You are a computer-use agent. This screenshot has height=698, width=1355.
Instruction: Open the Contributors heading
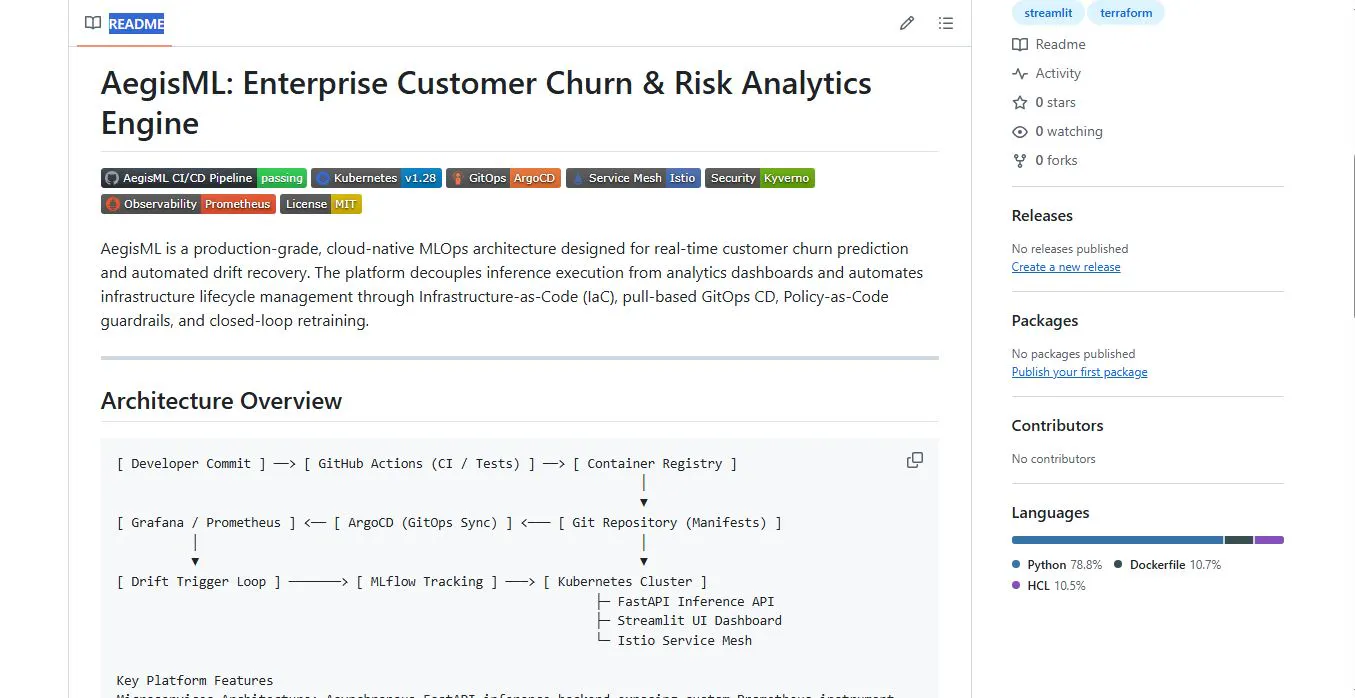click(1057, 426)
